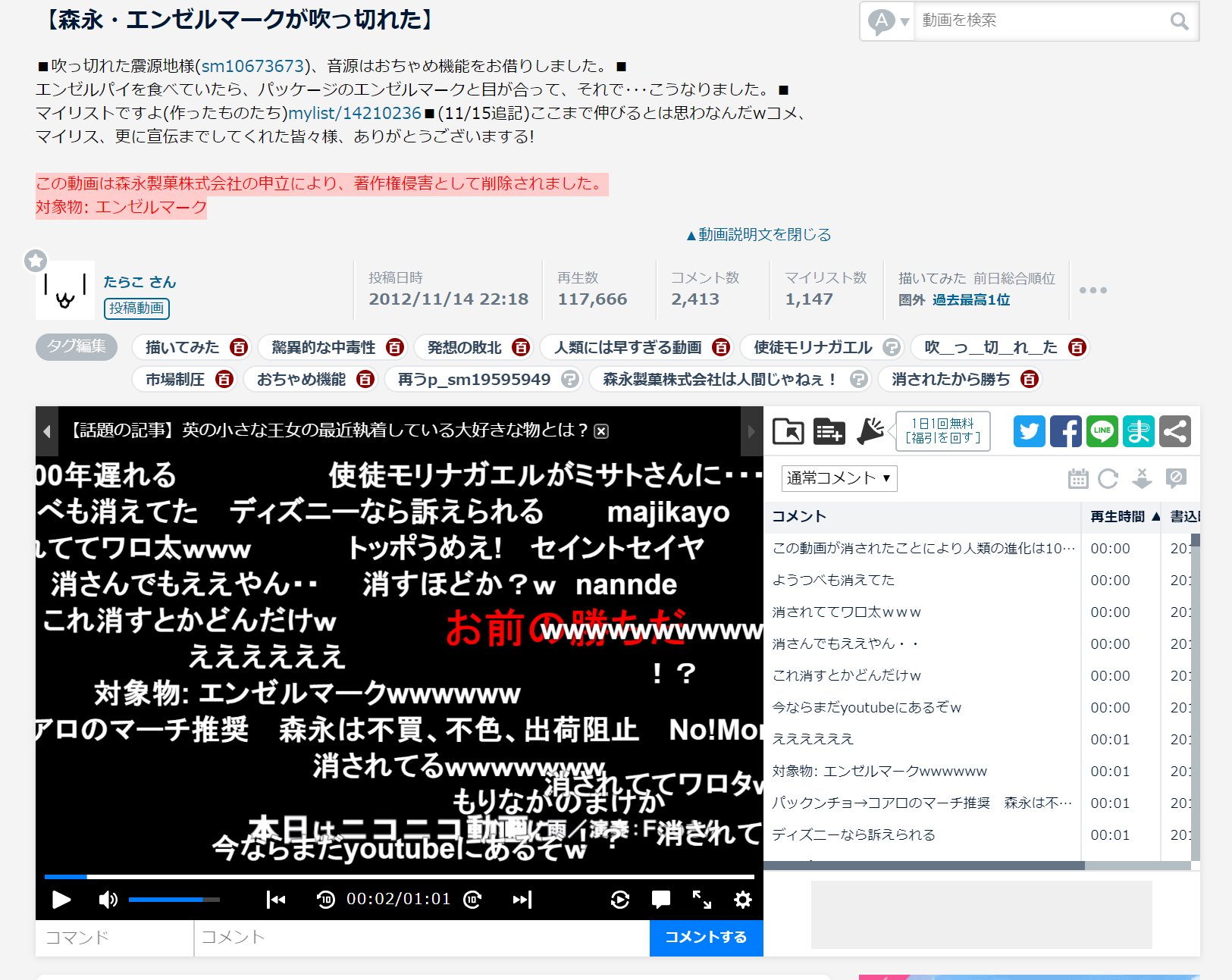The image size is (1232, 980).
Task: Open past comments calendar icon
Action: click(x=1078, y=478)
